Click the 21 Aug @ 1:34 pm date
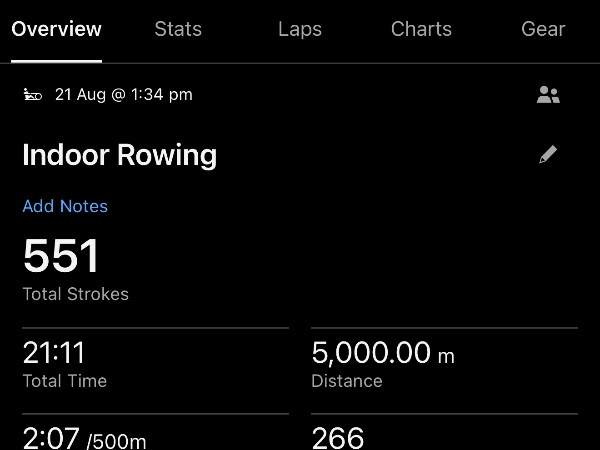The image size is (600, 450). click(x=124, y=95)
